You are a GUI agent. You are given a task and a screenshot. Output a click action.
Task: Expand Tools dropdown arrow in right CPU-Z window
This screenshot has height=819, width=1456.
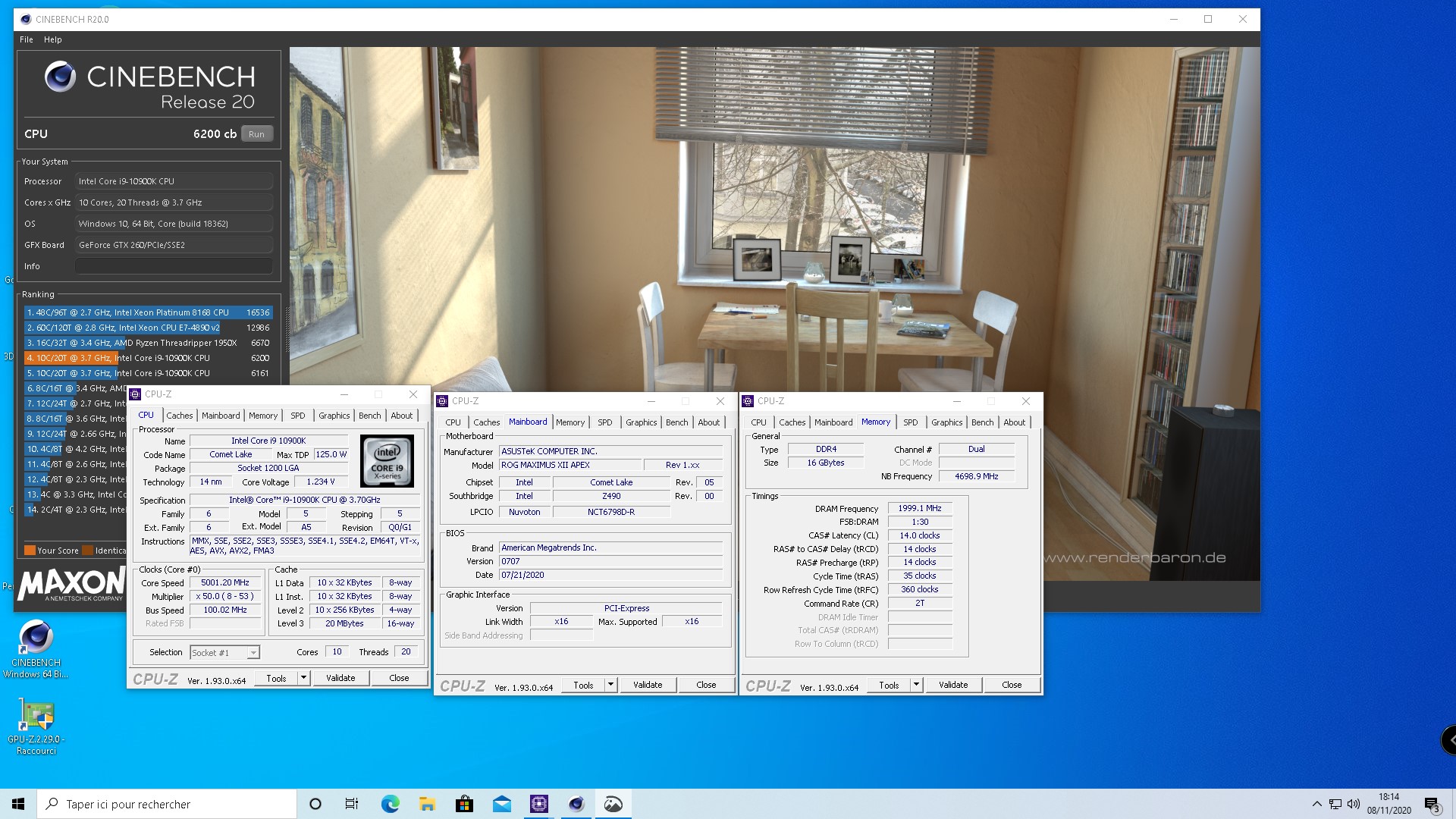tap(916, 685)
